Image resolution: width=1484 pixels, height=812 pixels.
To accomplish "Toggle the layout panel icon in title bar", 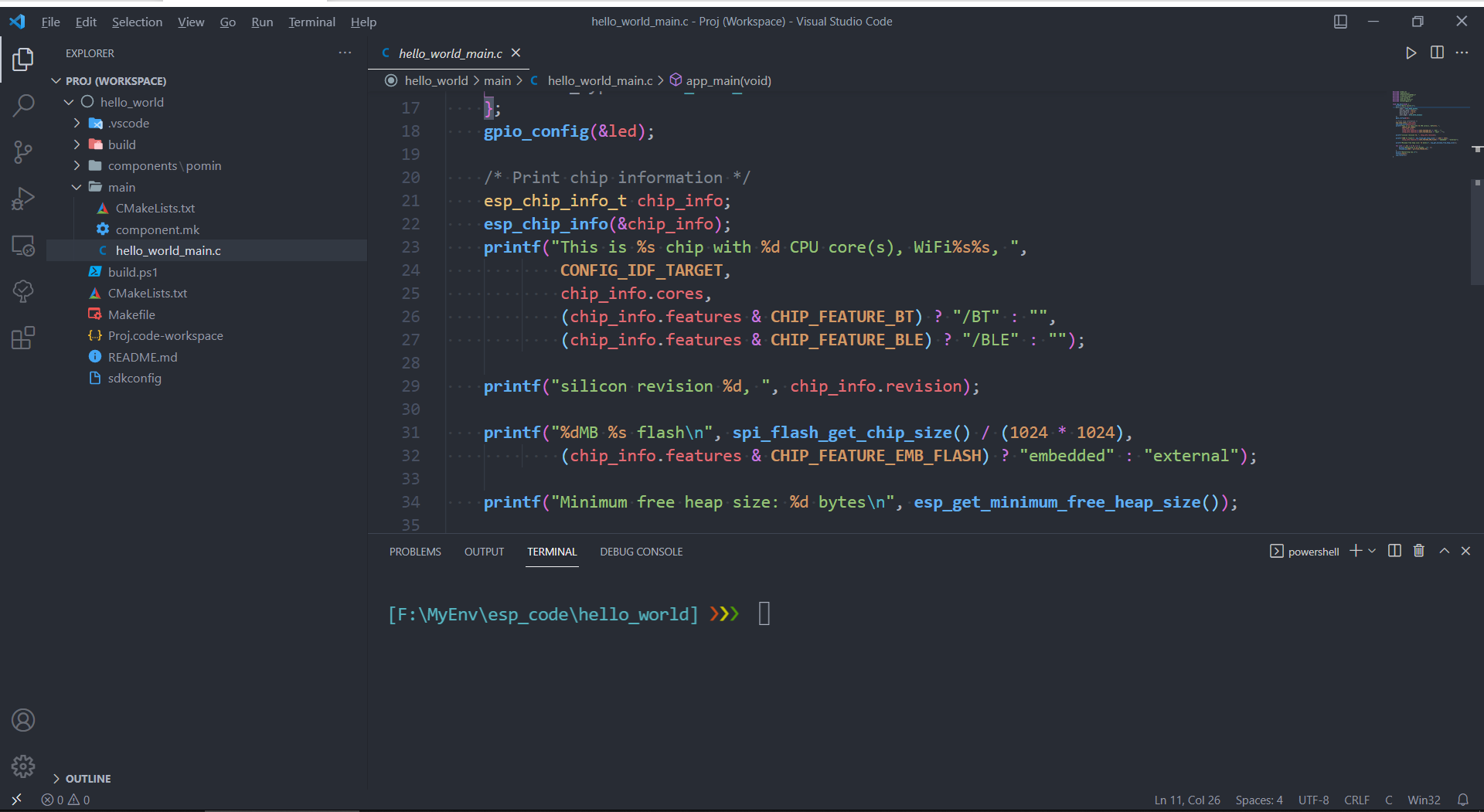I will click(1340, 22).
